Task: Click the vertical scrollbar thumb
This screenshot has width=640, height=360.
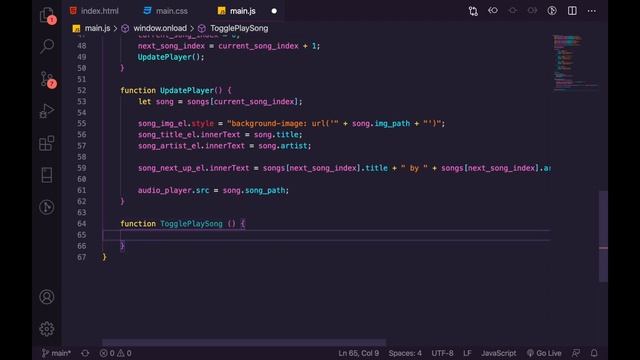Action: coord(603,236)
